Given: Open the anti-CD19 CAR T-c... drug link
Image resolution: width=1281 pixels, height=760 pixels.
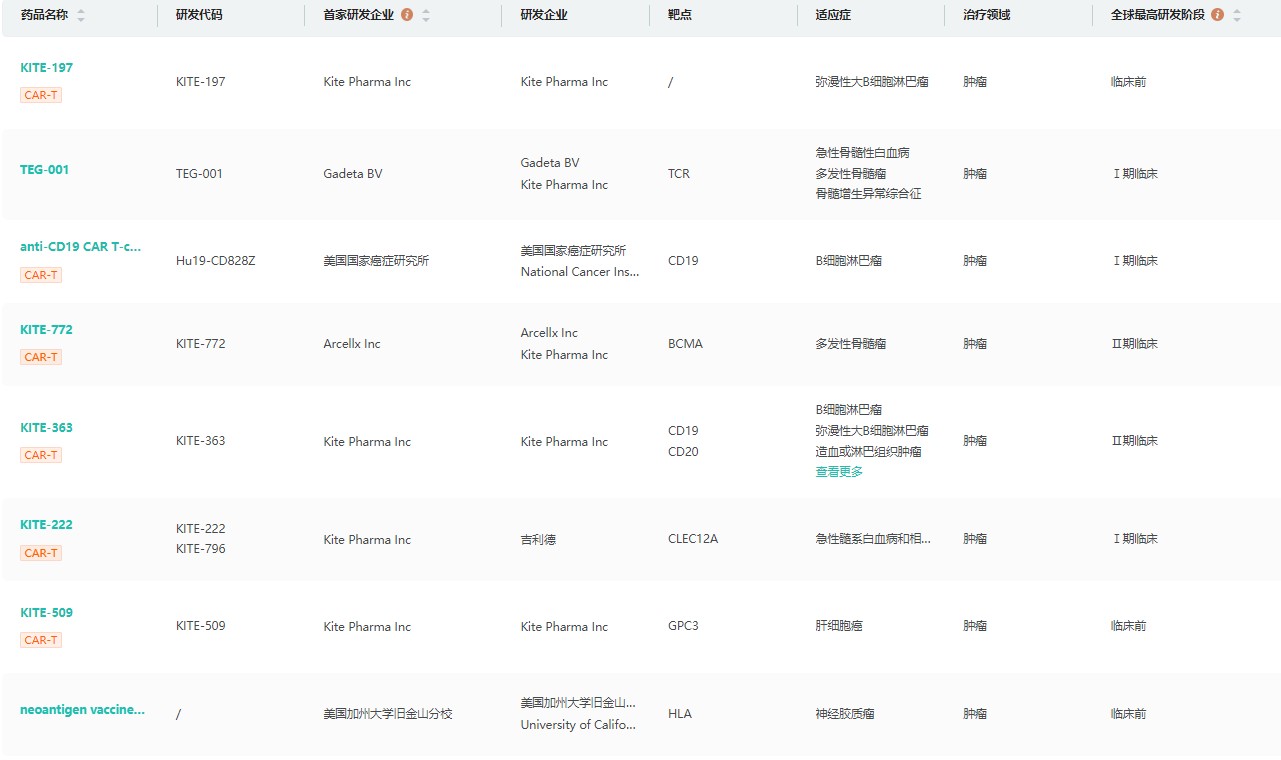Looking at the screenshot, I should [81, 247].
